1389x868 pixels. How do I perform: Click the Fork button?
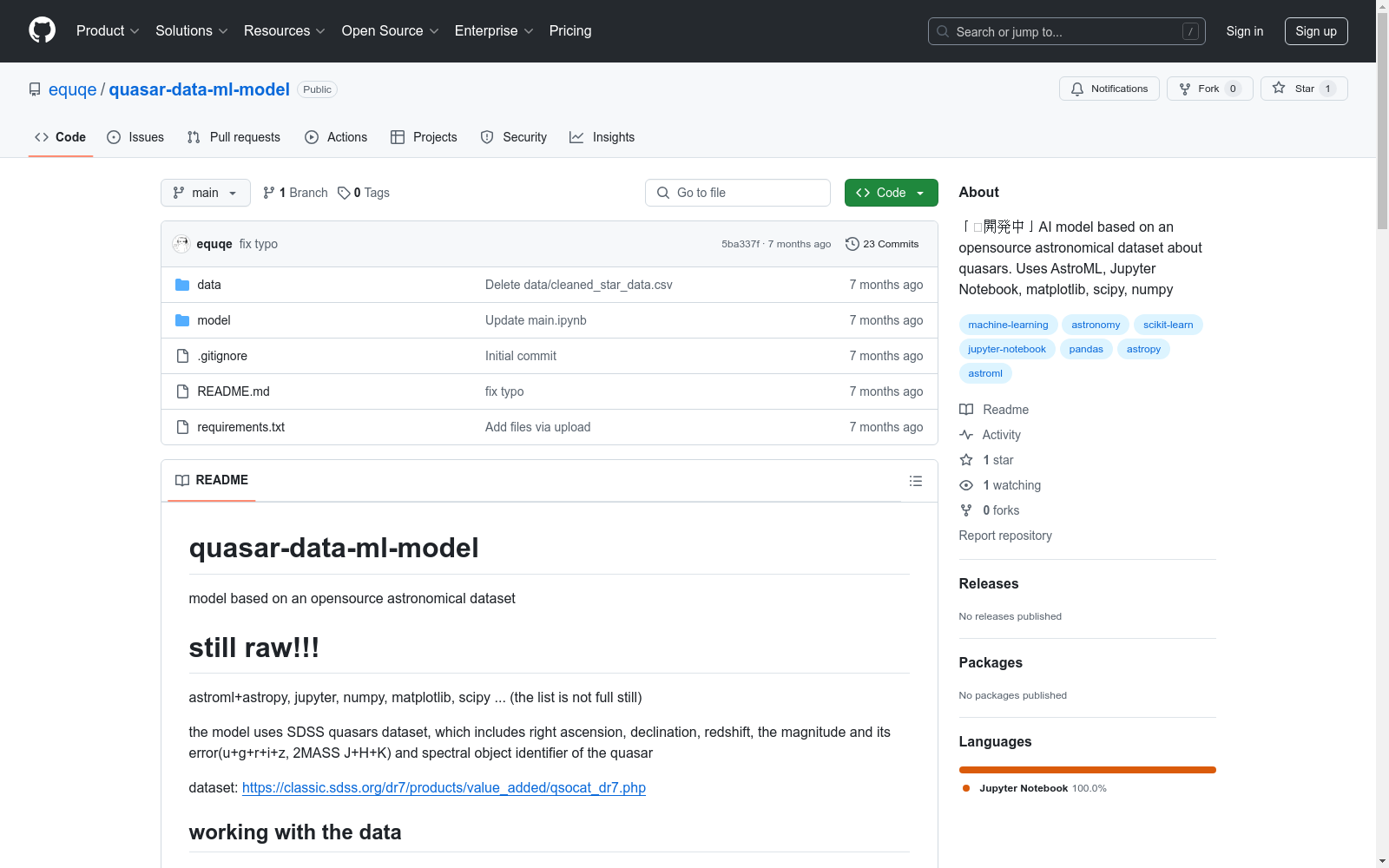(1209, 89)
